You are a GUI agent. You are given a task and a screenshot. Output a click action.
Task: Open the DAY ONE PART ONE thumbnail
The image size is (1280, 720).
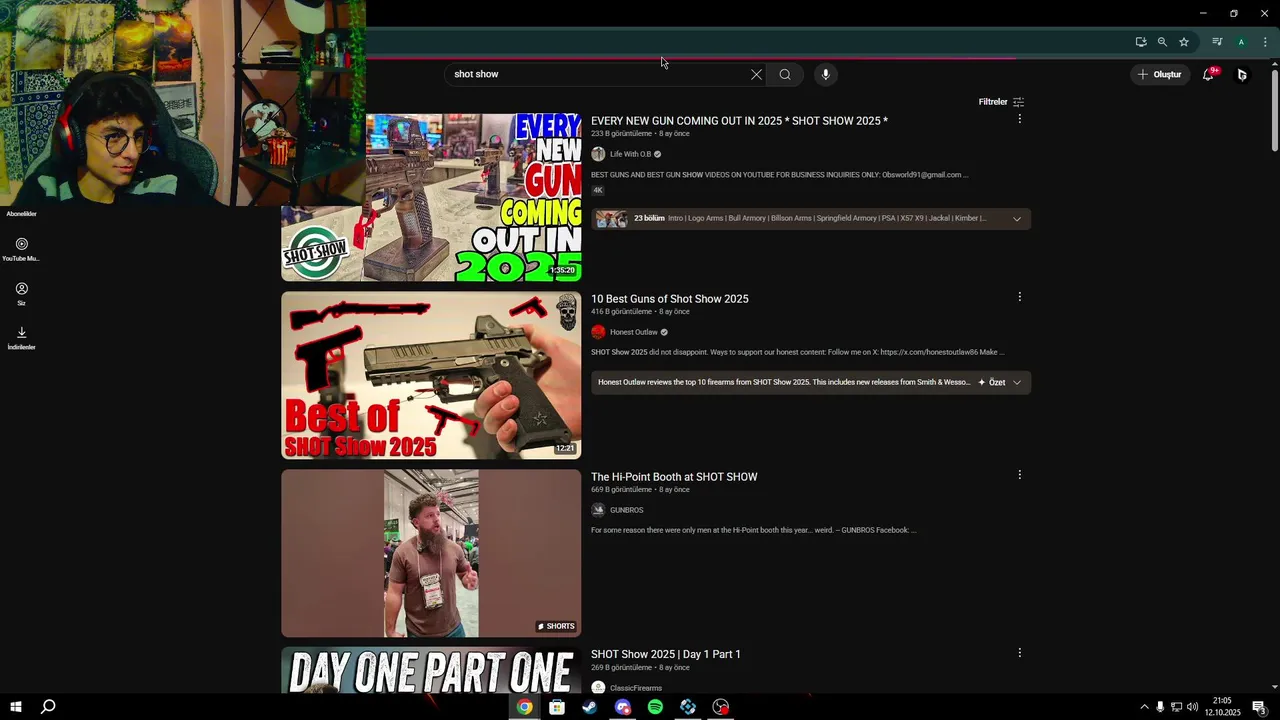pyautogui.click(x=431, y=670)
